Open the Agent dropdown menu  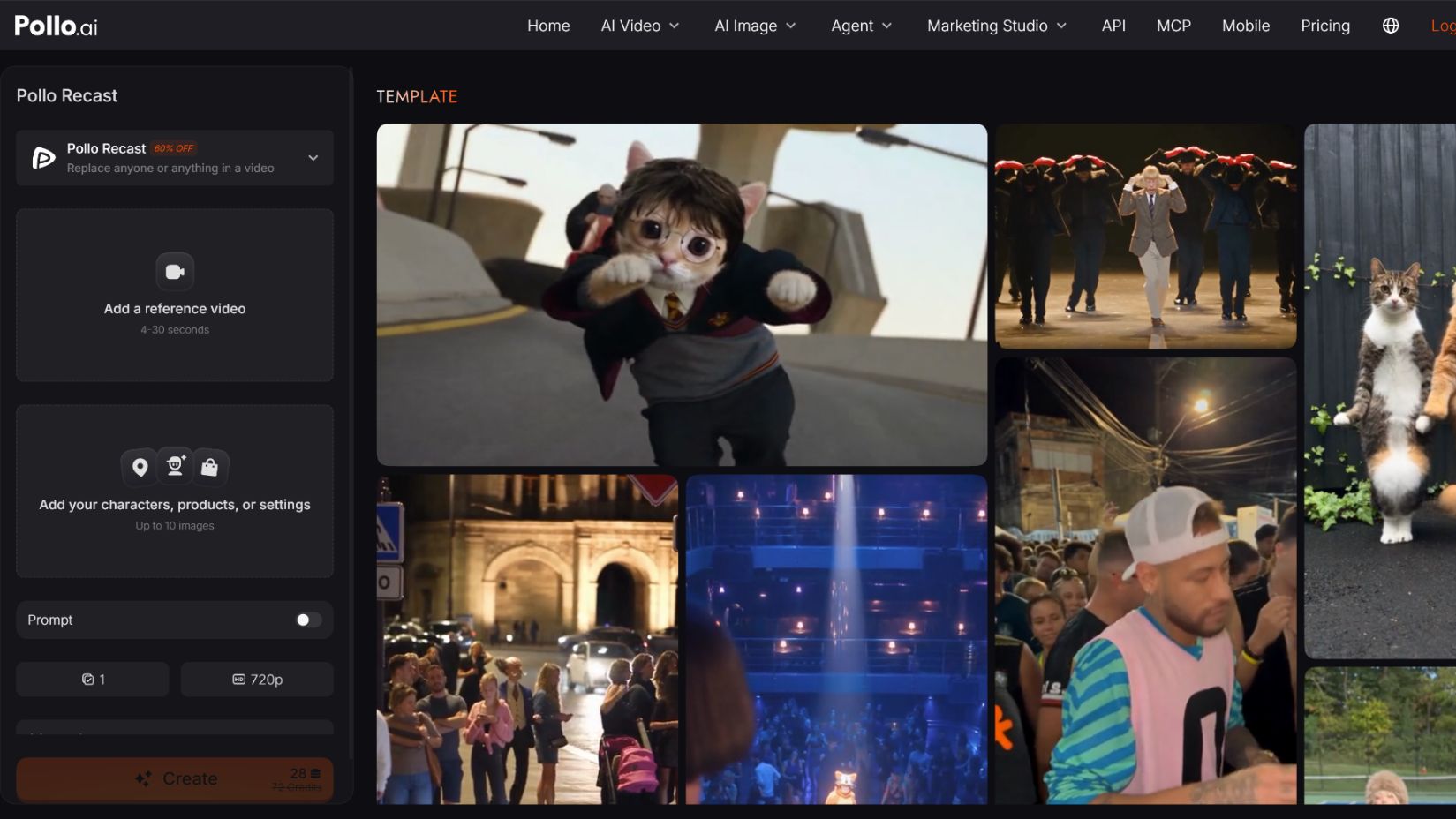click(x=861, y=26)
